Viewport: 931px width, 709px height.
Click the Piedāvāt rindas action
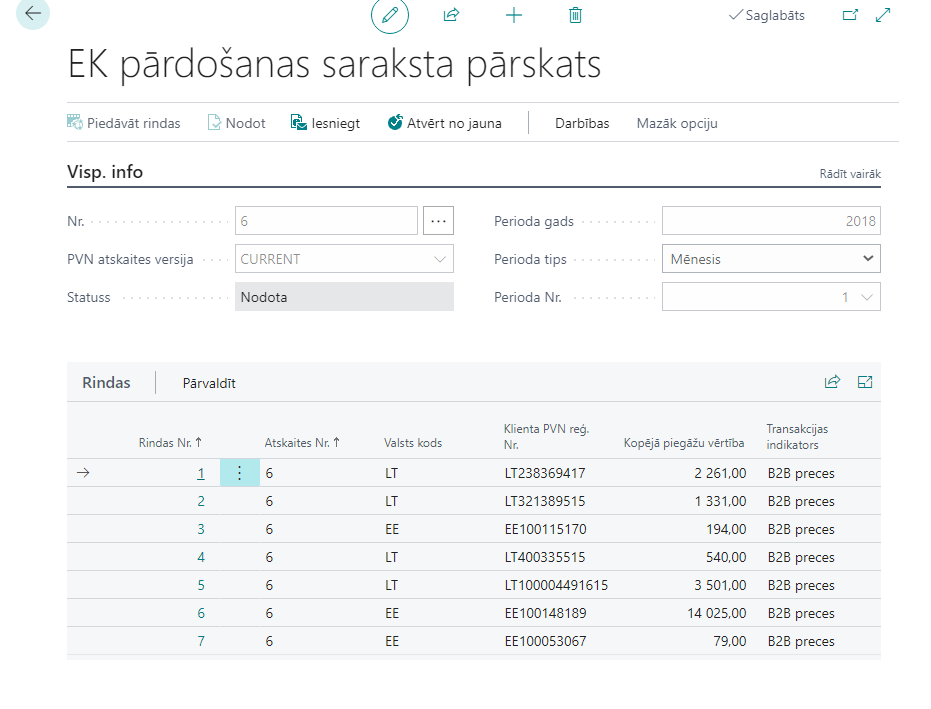coord(124,123)
